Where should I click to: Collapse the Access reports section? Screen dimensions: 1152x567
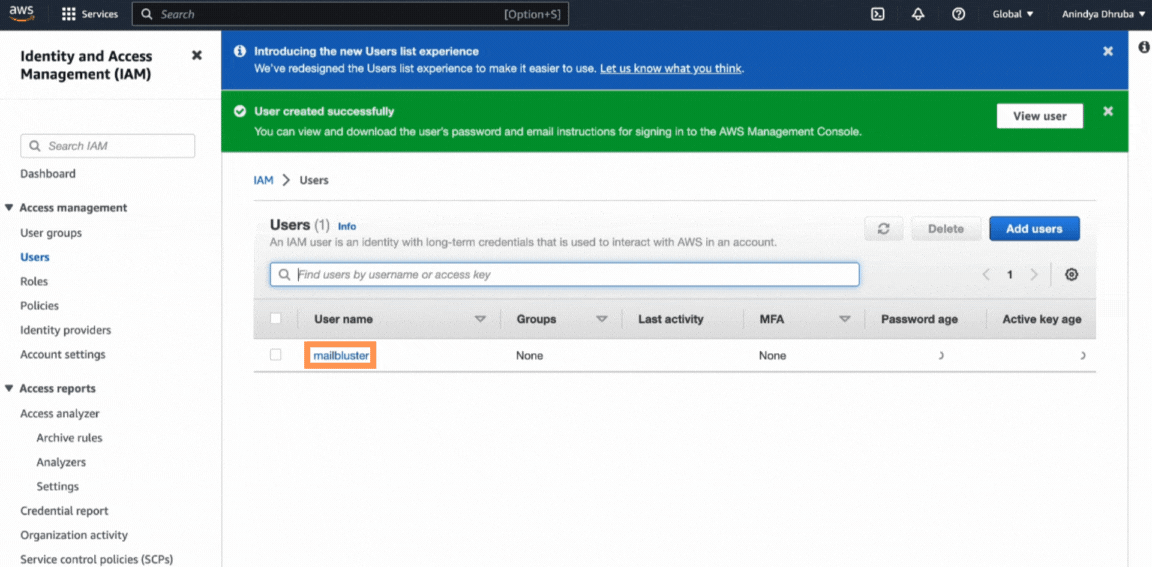(9, 389)
